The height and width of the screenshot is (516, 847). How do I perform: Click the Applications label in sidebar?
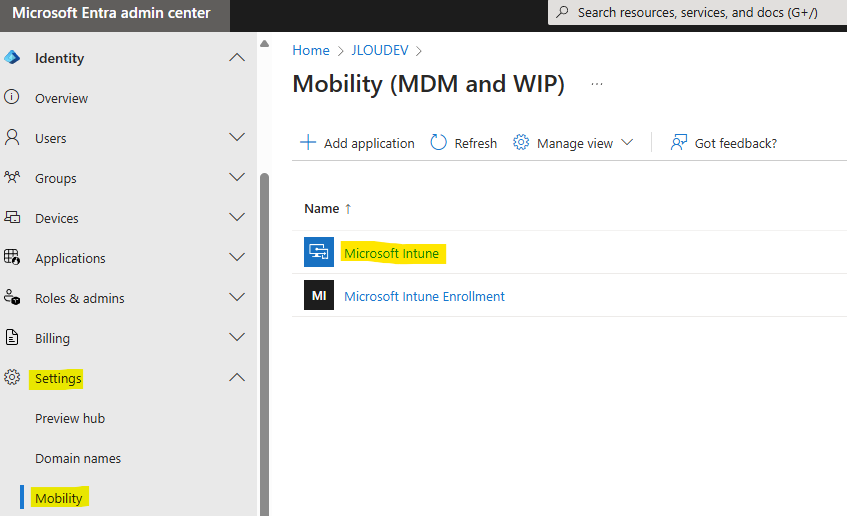(x=70, y=258)
